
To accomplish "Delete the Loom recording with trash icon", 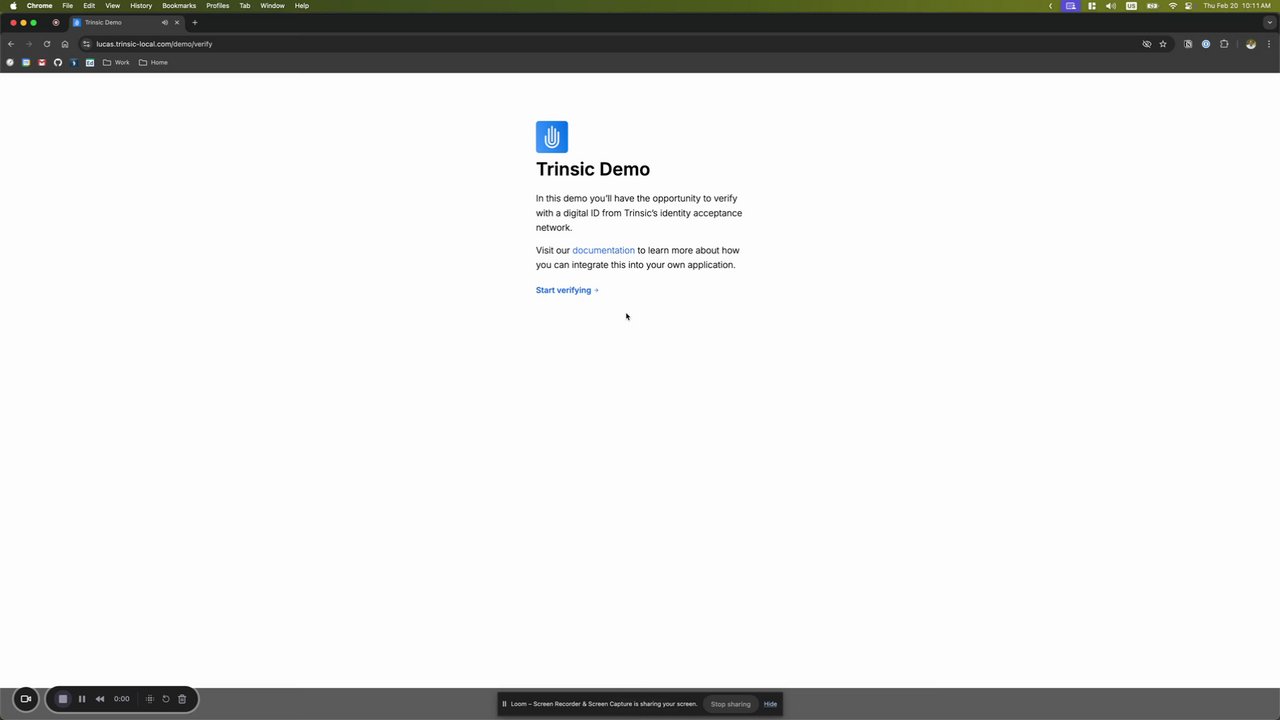I will [182, 699].
